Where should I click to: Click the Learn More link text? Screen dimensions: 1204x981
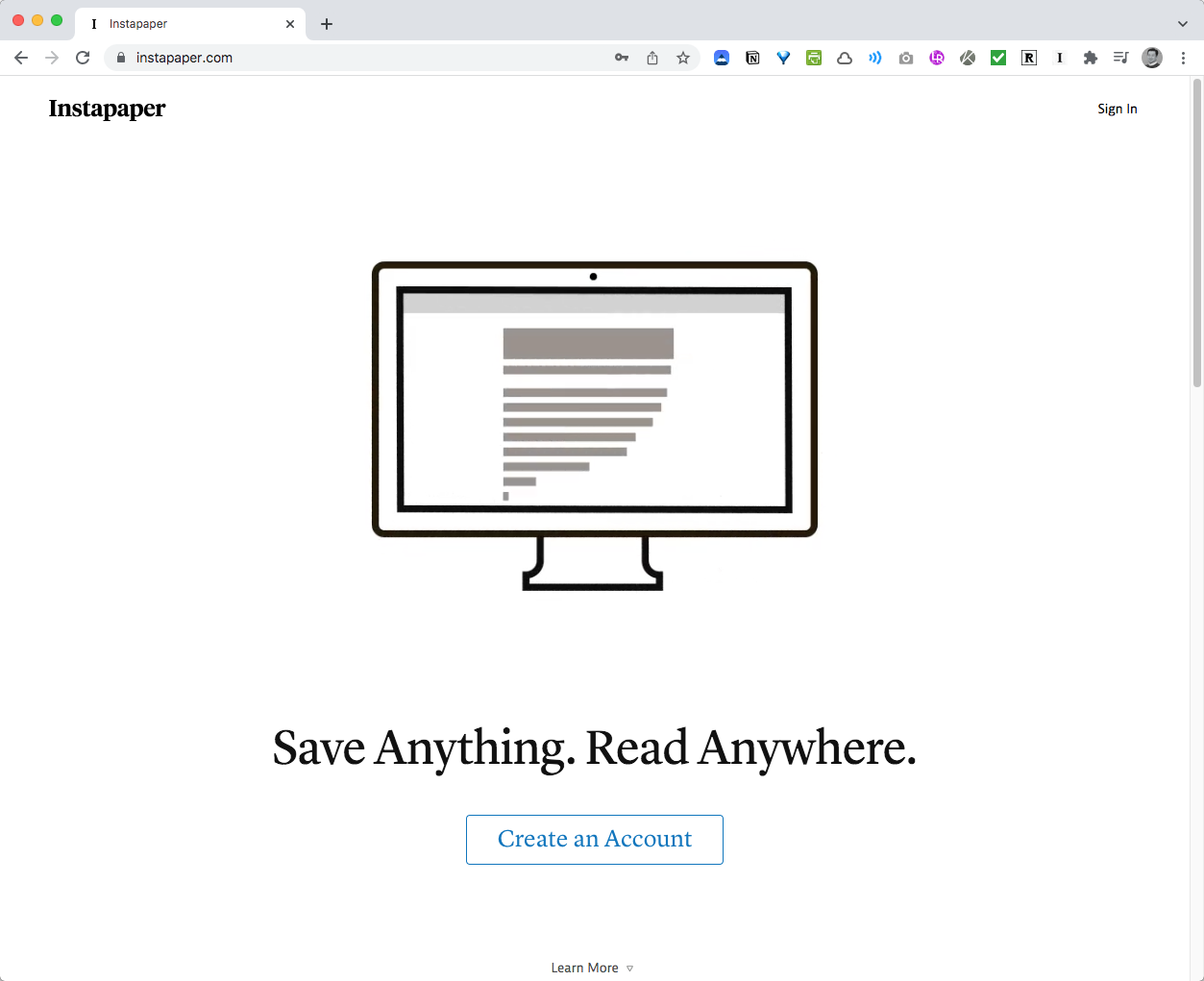coord(585,968)
